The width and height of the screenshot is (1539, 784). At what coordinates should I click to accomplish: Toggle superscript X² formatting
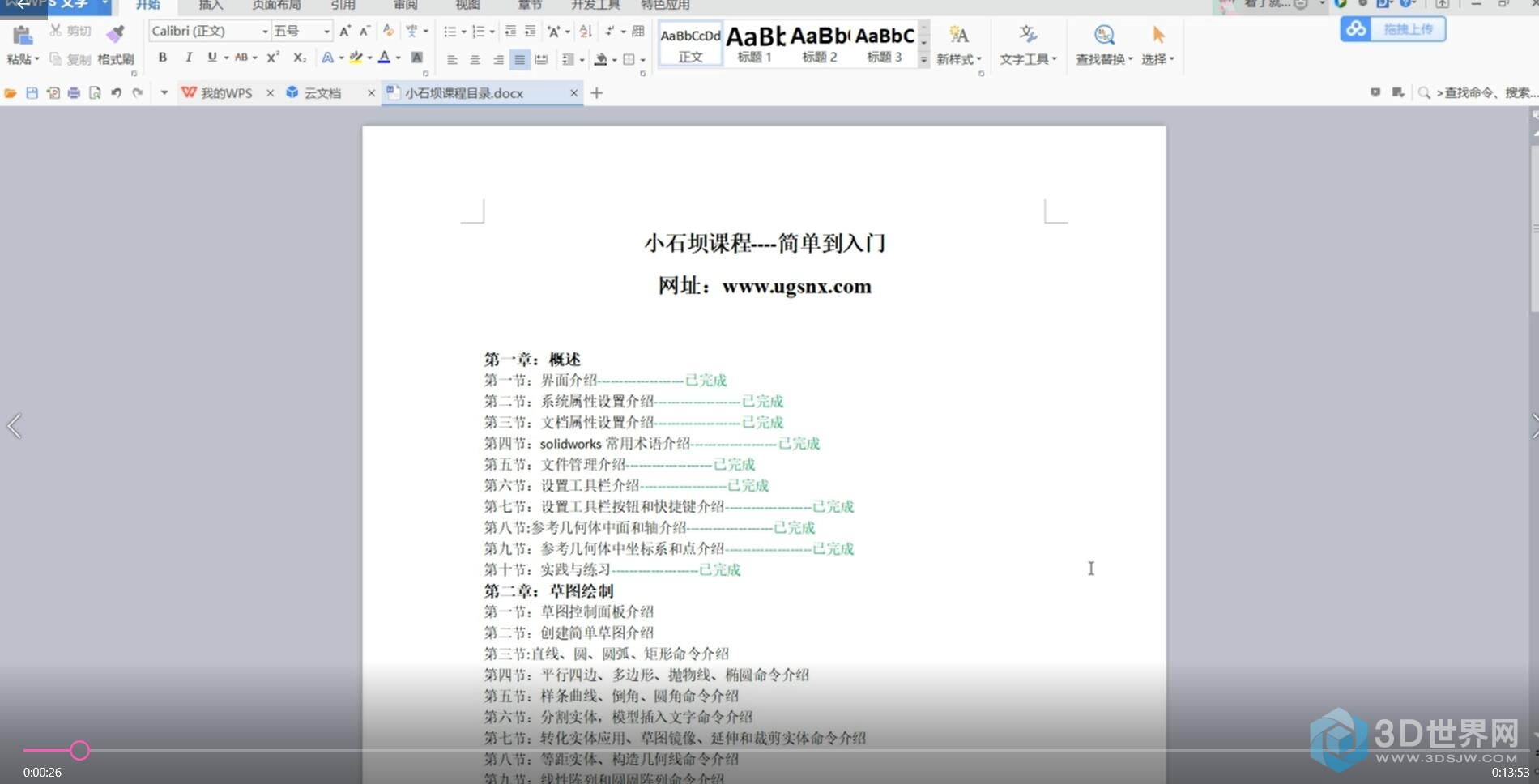[x=273, y=58]
